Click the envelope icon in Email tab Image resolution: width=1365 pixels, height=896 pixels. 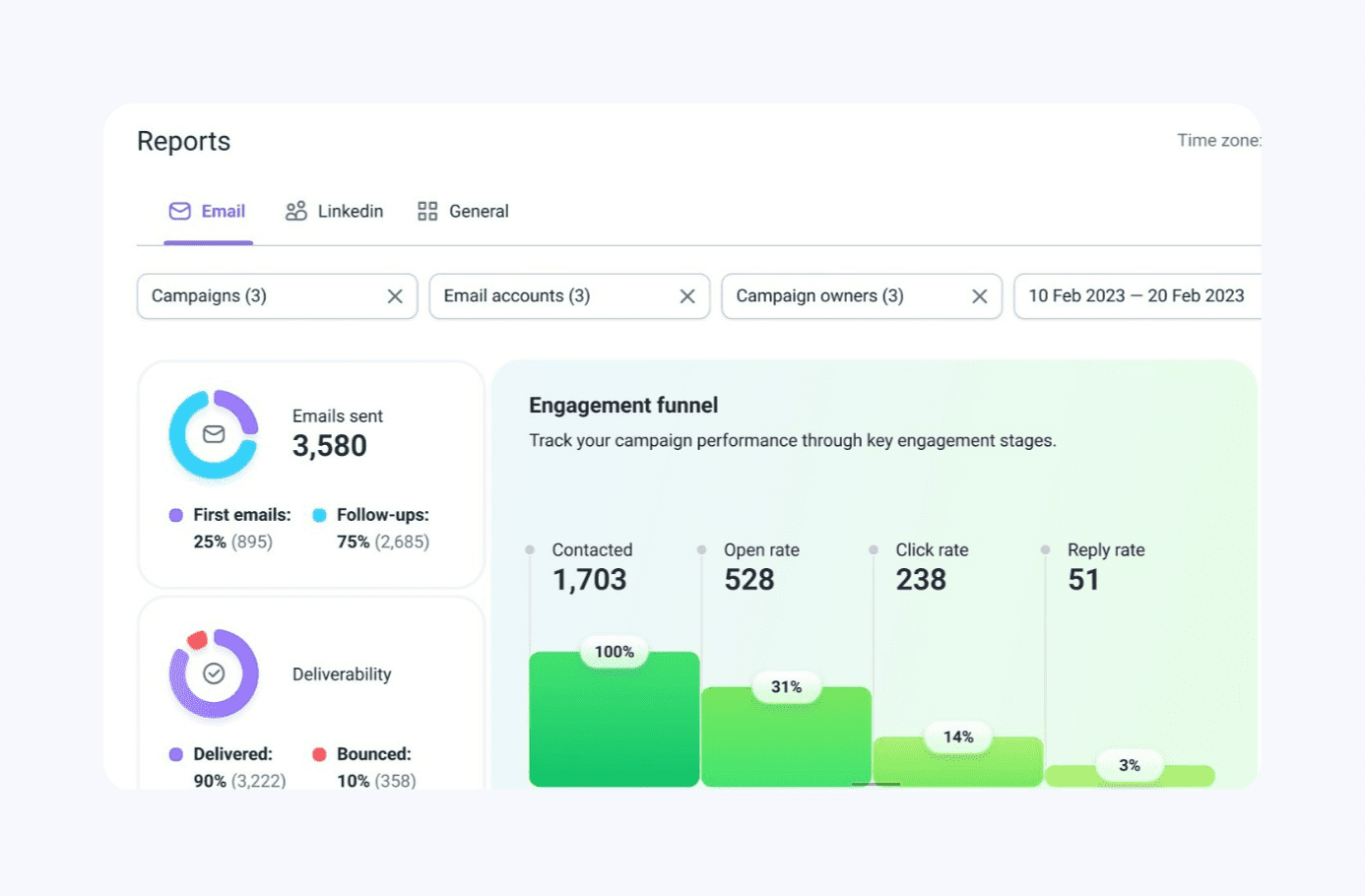[179, 212]
